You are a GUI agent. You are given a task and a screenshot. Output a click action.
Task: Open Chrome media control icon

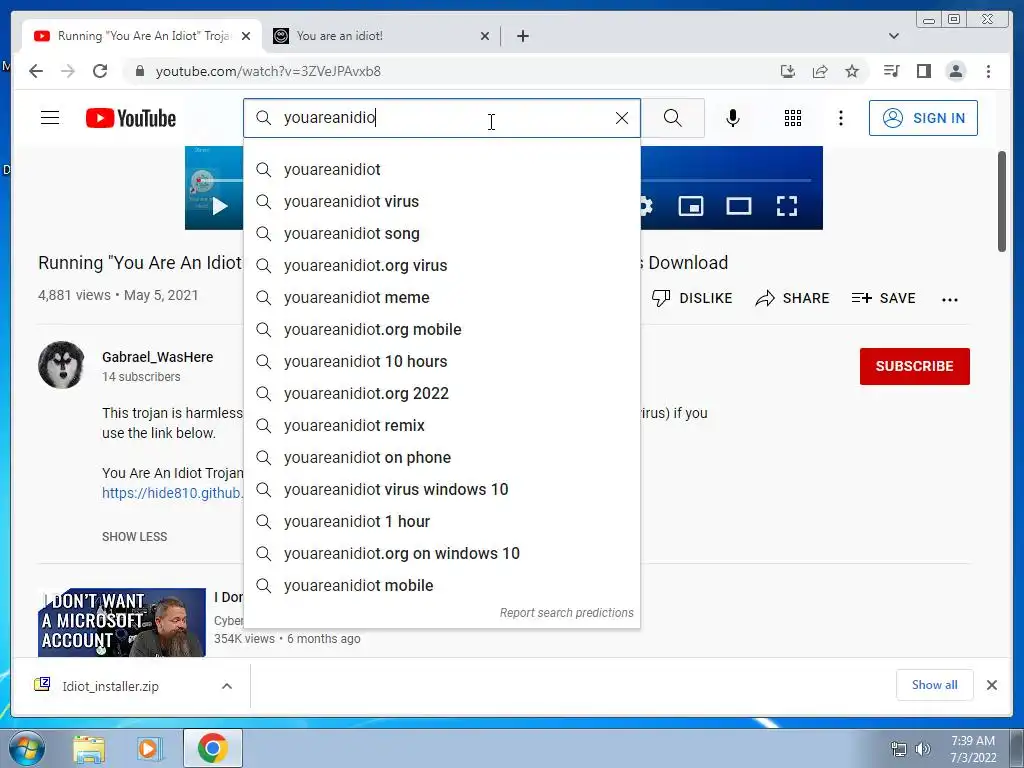[891, 71]
